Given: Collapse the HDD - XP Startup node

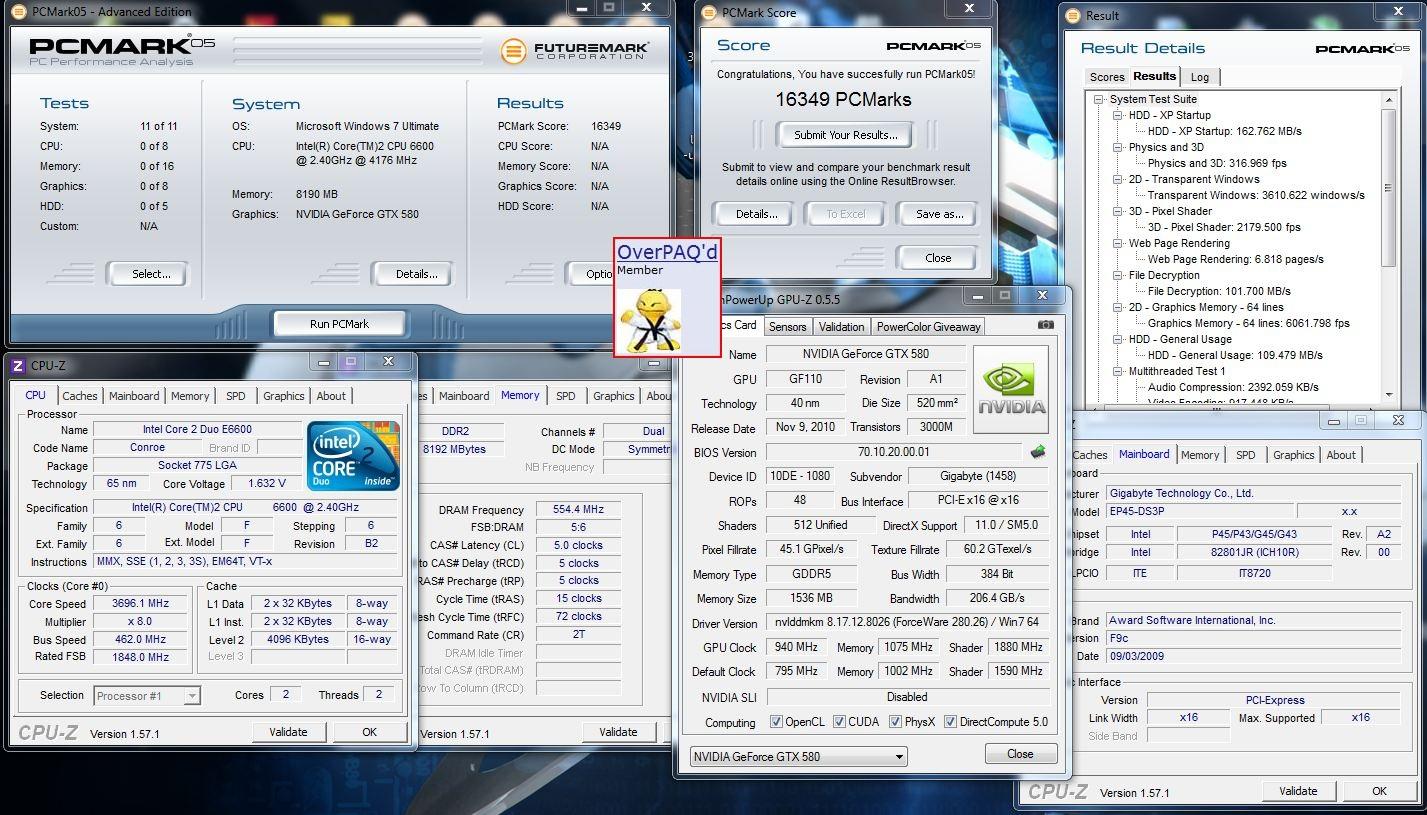Looking at the screenshot, I should pyautogui.click(x=1118, y=115).
